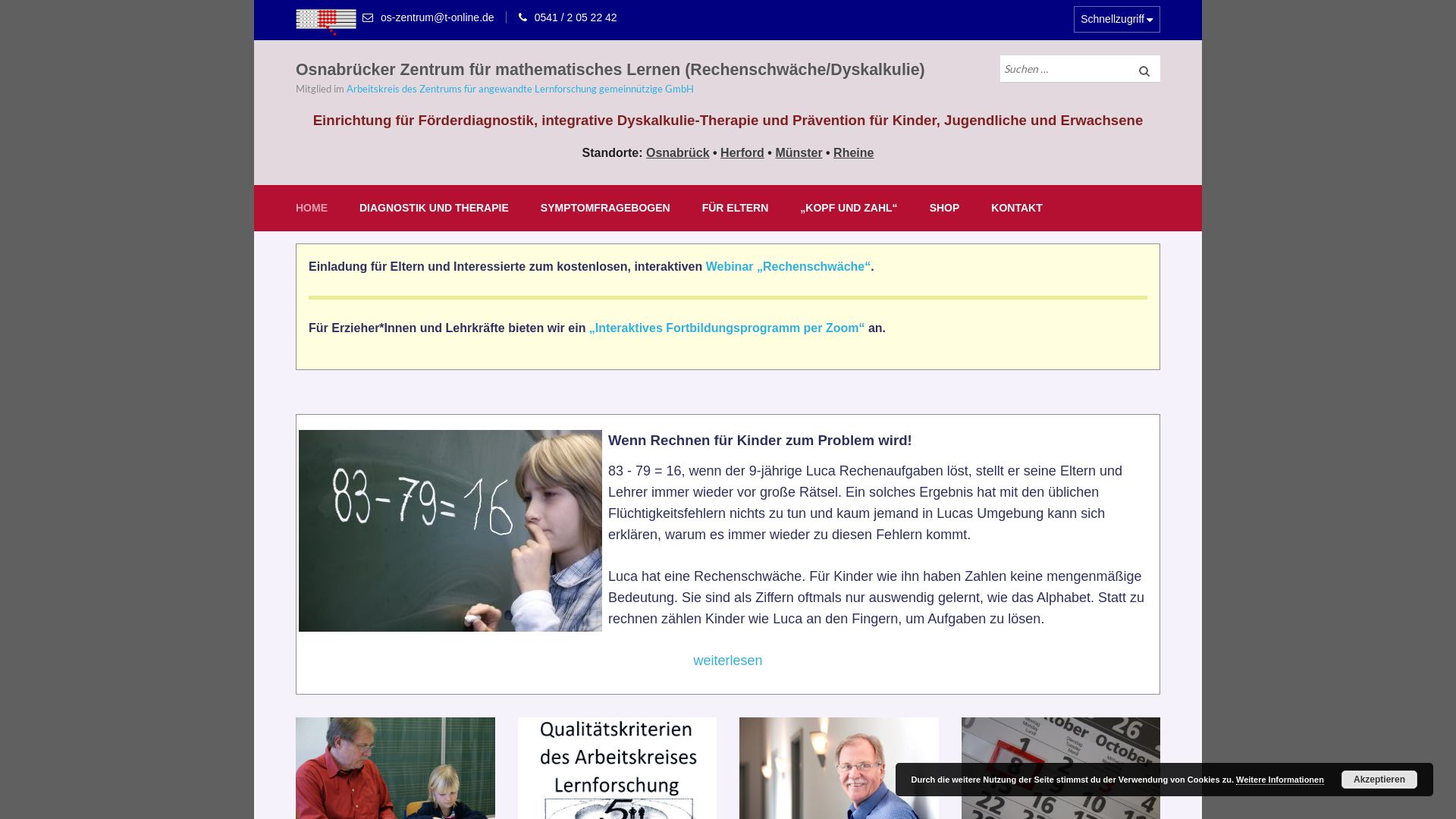The image size is (1456, 819).
Task: Click heading Wenn Rechnen für Kinder zum Problem wird
Action: (x=760, y=441)
